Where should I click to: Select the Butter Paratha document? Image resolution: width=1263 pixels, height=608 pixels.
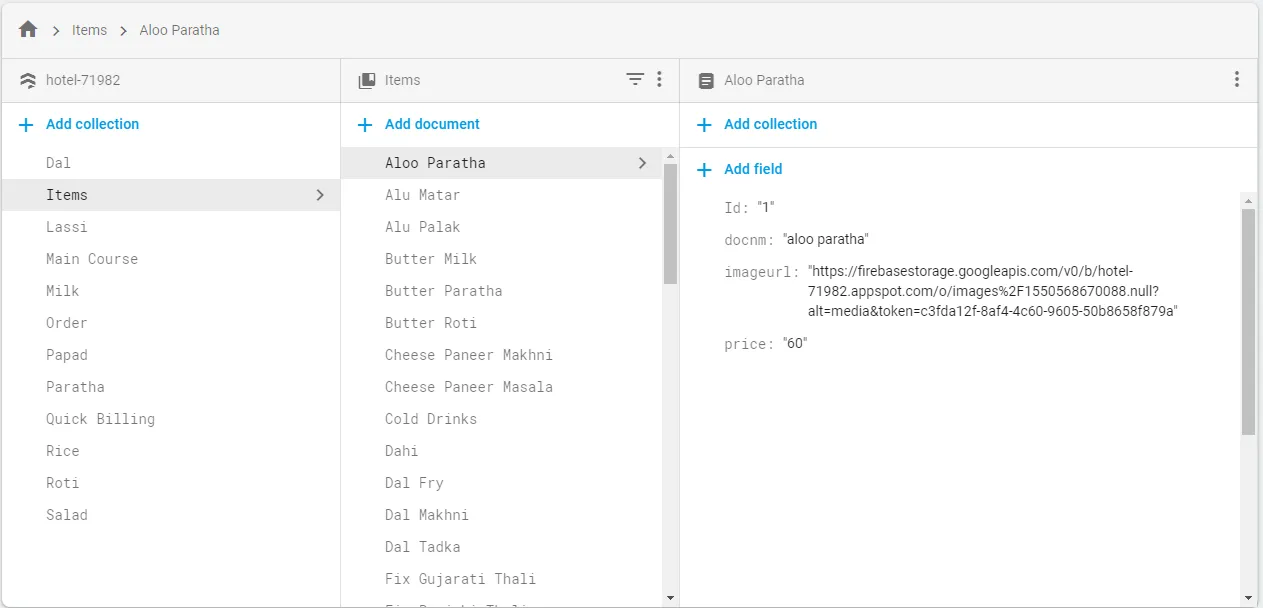point(443,291)
